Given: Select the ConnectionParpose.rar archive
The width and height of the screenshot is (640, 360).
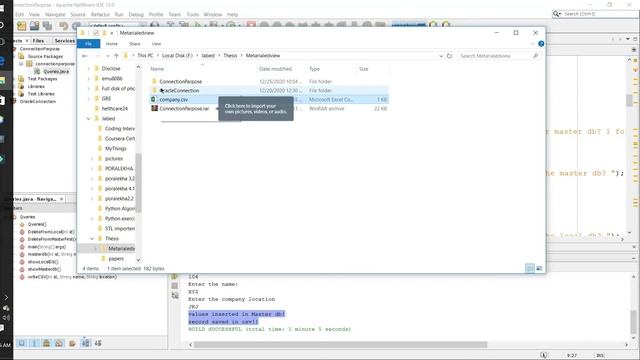Looking at the screenshot, I should coord(184,109).
